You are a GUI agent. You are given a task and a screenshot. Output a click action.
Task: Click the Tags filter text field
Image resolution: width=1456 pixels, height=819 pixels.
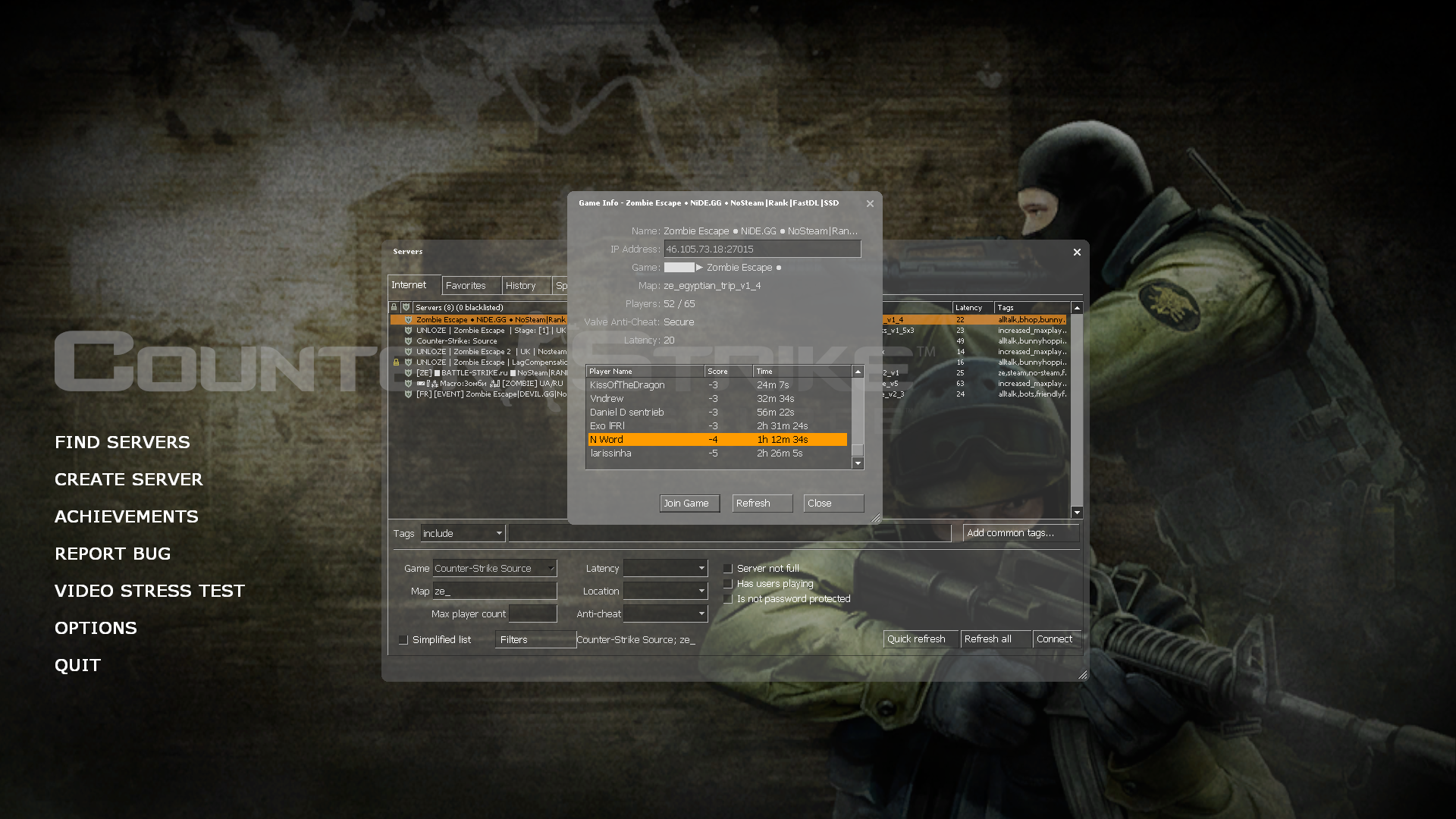(x=730, y=533)
